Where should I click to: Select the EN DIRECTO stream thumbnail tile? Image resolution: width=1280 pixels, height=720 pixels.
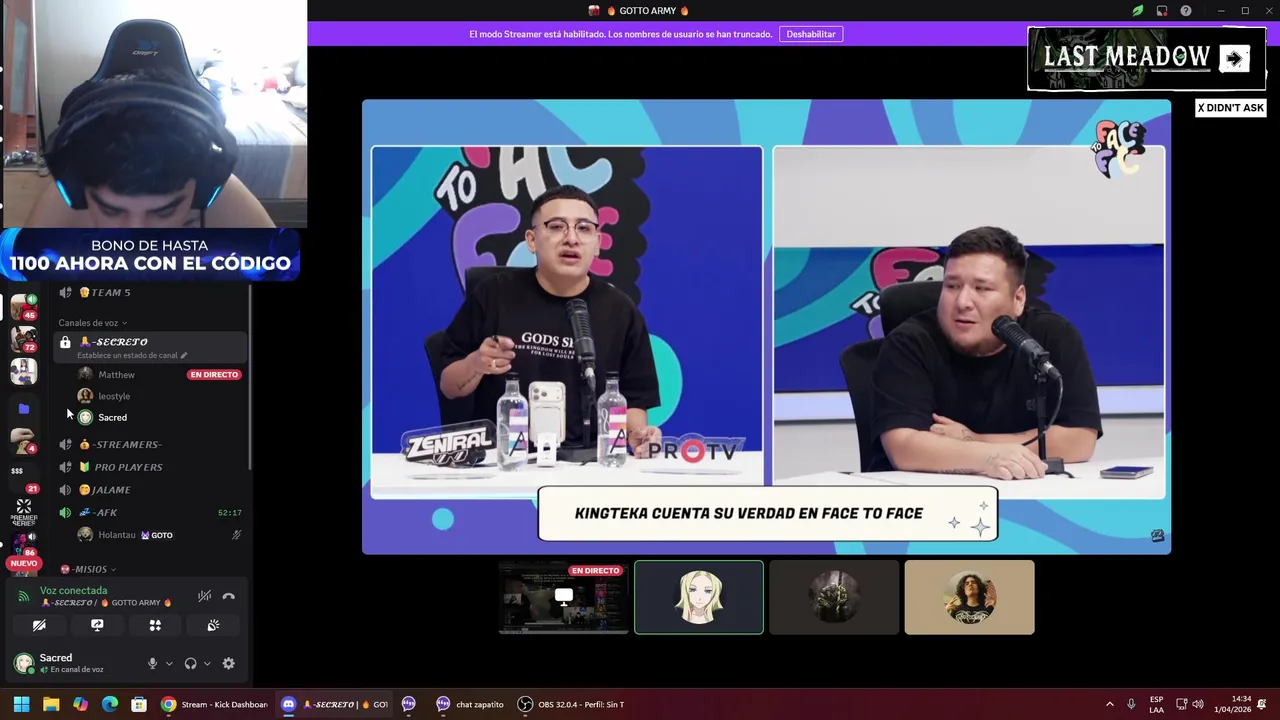(x=563, y=597)
